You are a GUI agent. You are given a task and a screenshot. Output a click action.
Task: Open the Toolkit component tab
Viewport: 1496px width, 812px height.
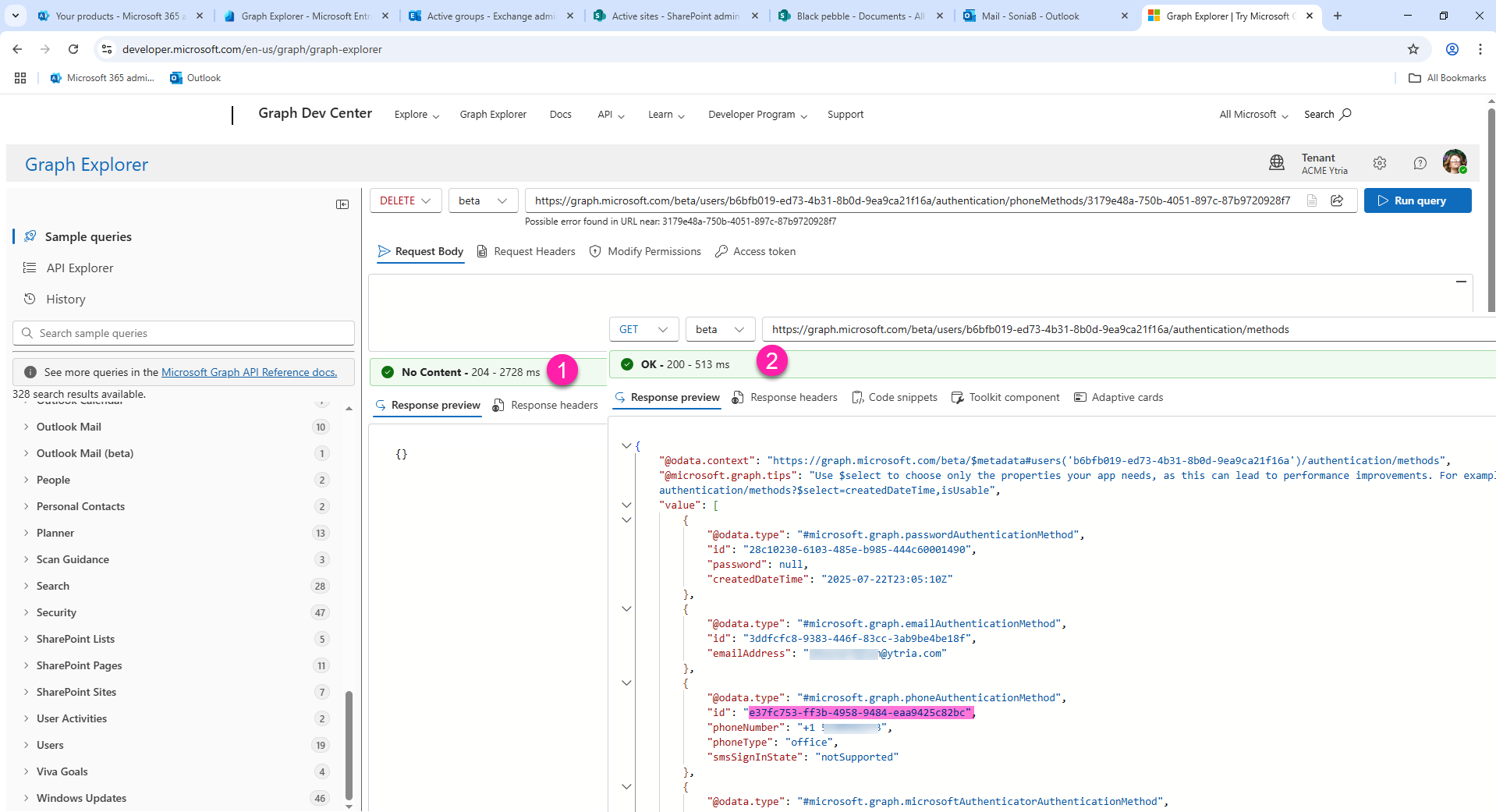click(x=1005, y=397)
